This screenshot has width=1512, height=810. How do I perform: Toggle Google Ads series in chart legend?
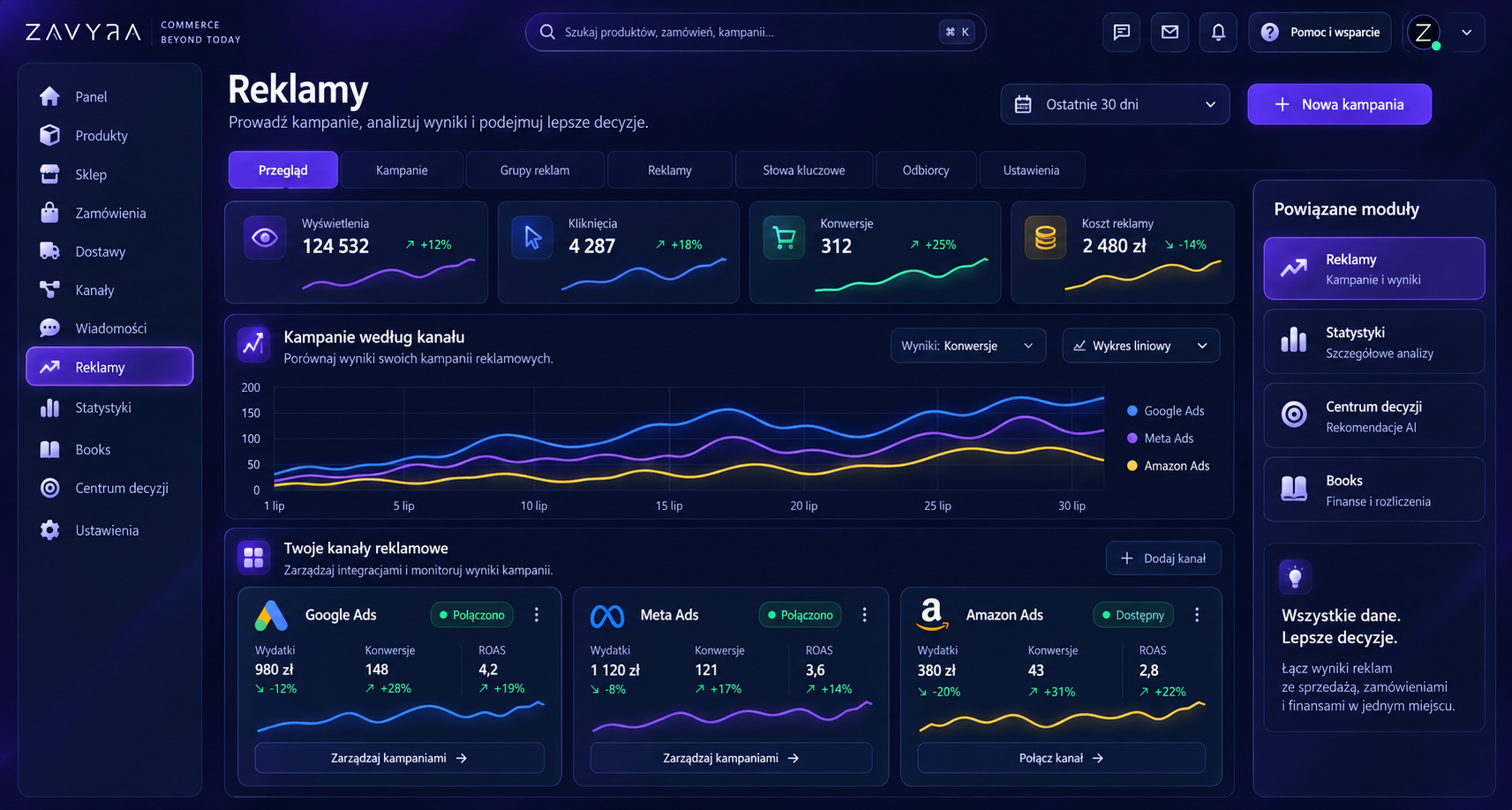pyautogui.click(x=1165, y=411)
